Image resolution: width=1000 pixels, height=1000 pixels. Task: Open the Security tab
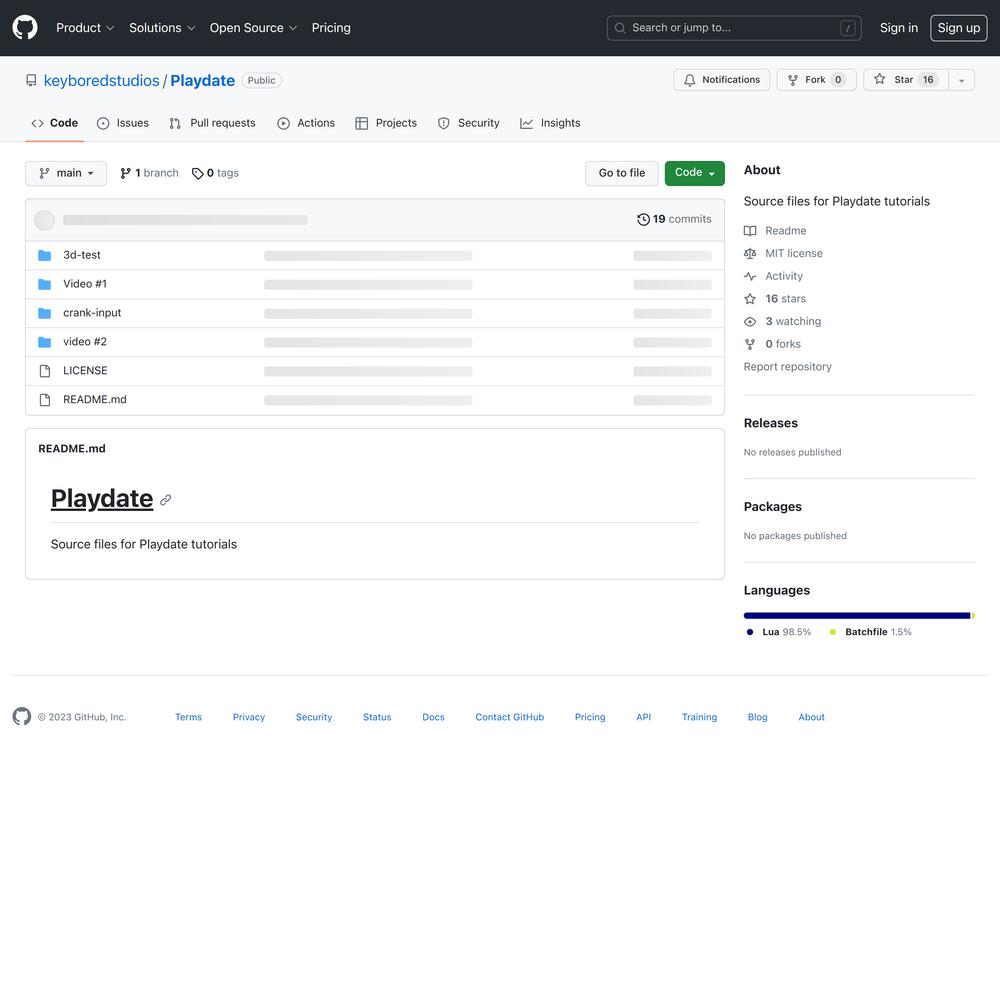tap(469, 123)
